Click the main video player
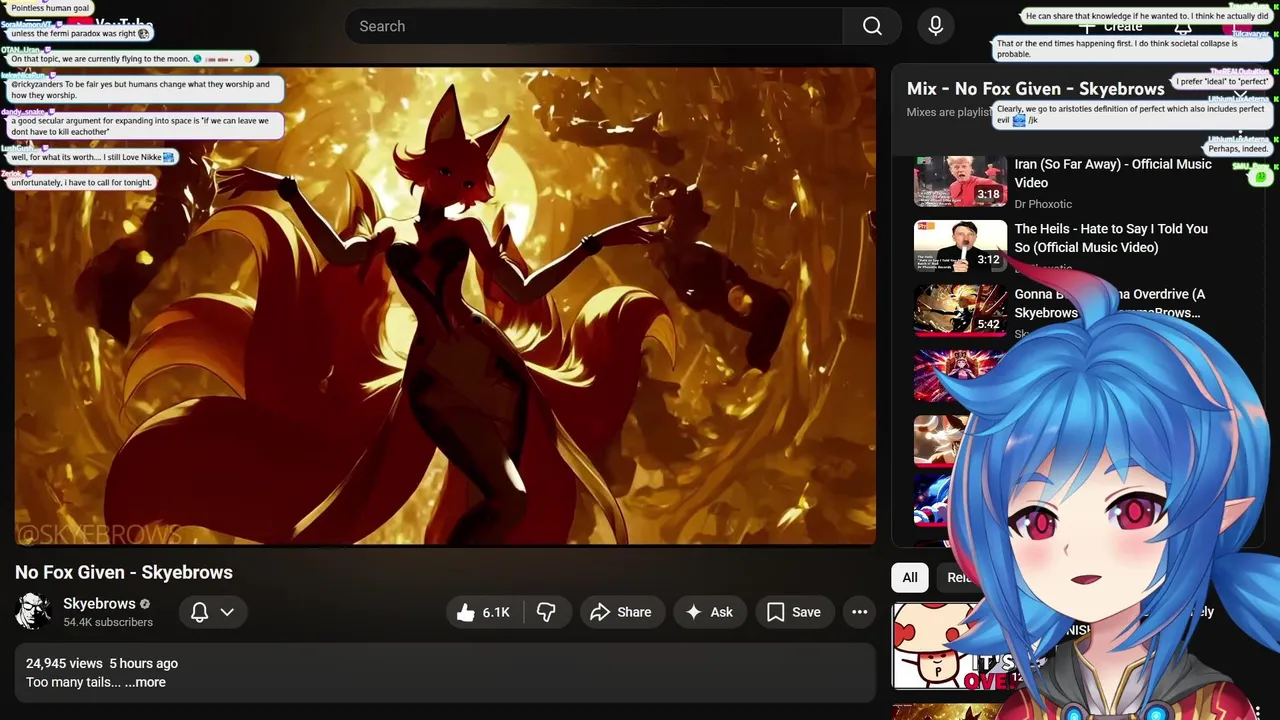Viewport: 1280px width, 720px height. coord(445,306)
